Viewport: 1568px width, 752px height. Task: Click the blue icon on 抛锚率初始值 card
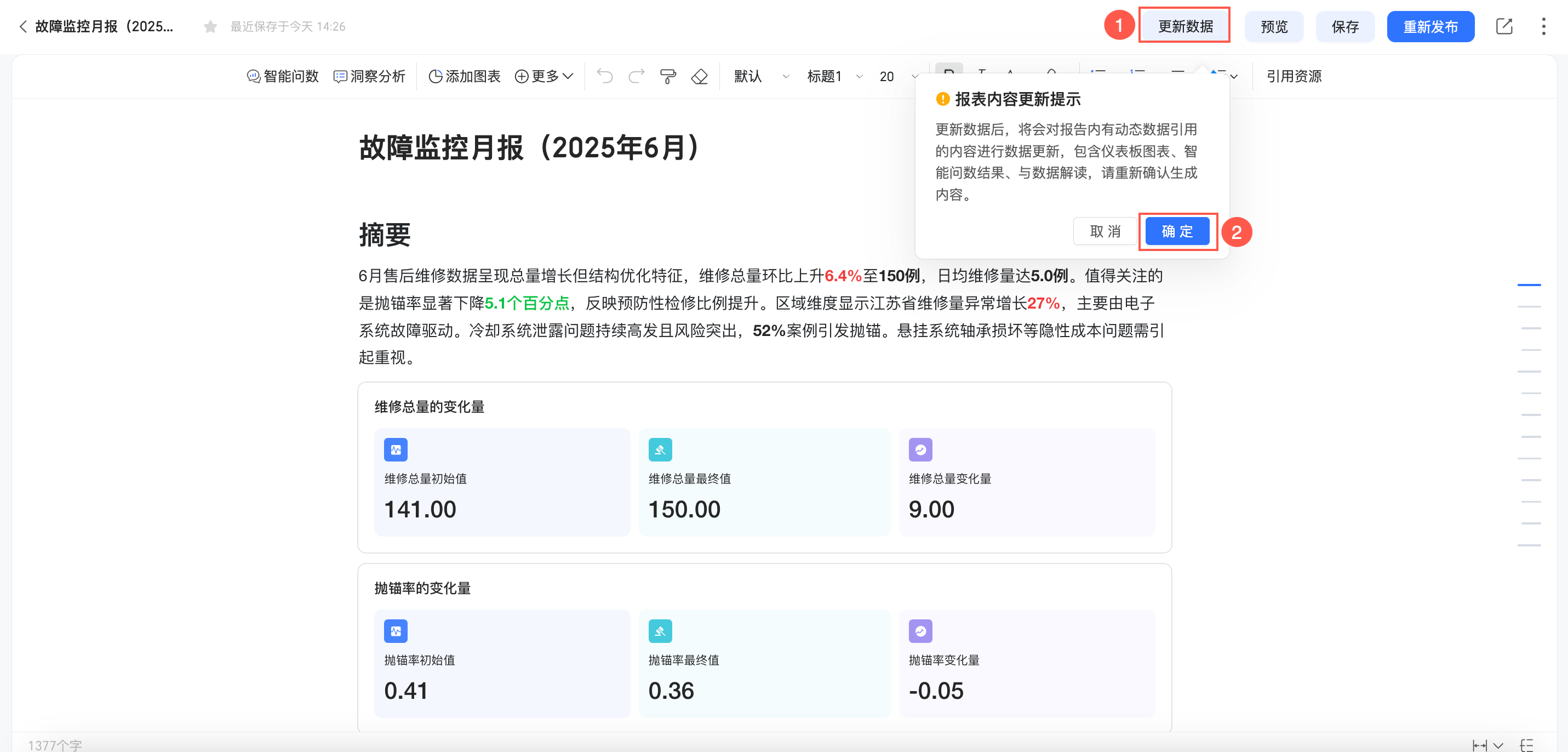[x=396, y=631]
